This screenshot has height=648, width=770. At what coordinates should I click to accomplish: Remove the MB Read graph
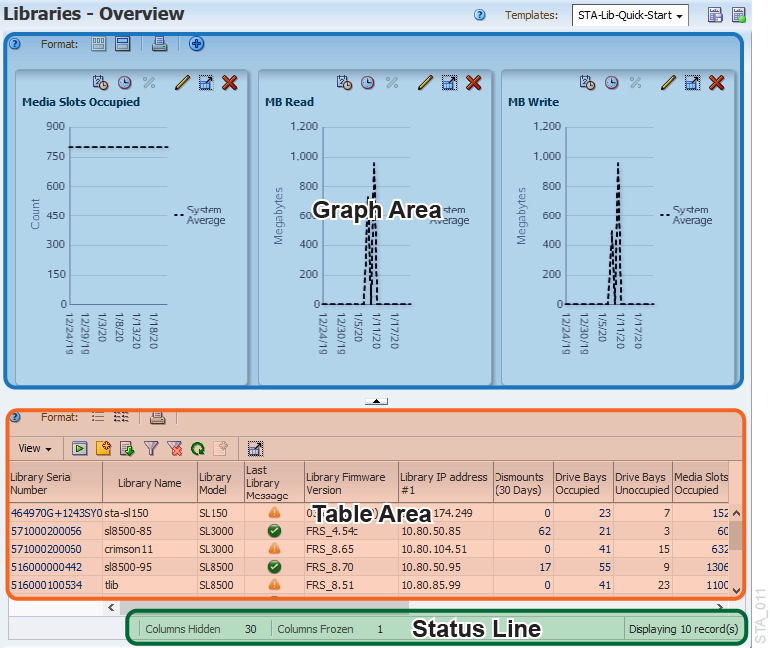(x=473, y=82)
